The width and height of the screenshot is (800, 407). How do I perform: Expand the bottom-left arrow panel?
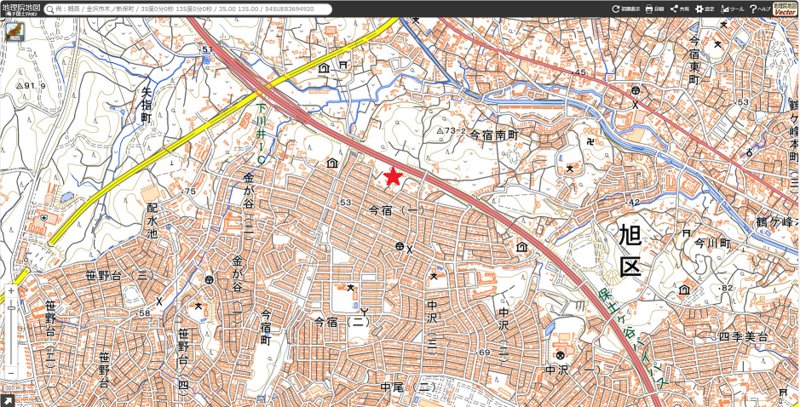click(8, 399)
